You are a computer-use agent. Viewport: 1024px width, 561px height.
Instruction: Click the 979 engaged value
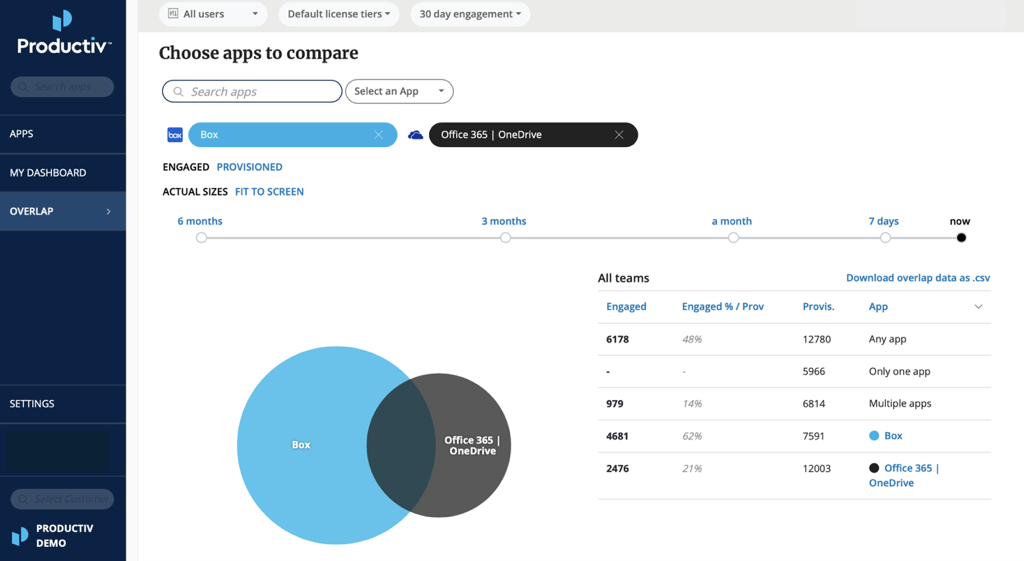[x=615, y=404]
